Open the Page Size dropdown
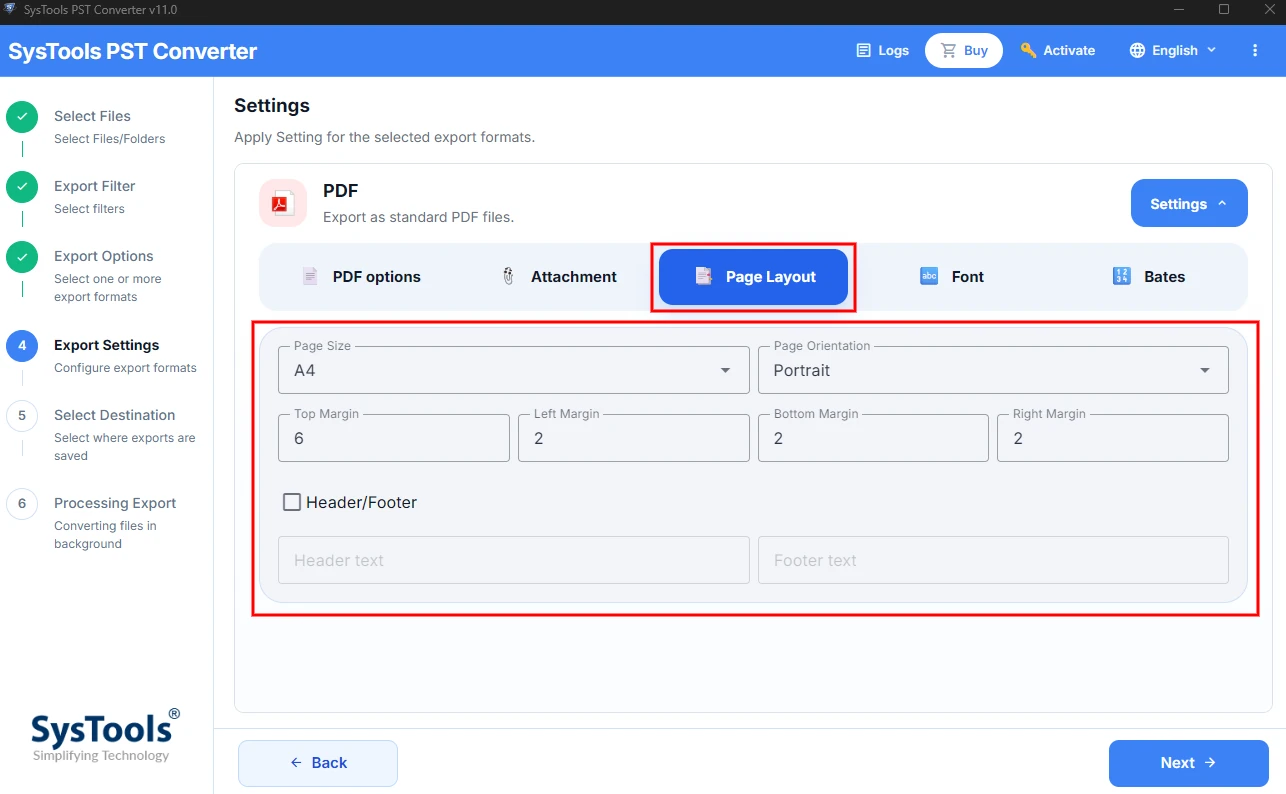 [x=514, y=370]
